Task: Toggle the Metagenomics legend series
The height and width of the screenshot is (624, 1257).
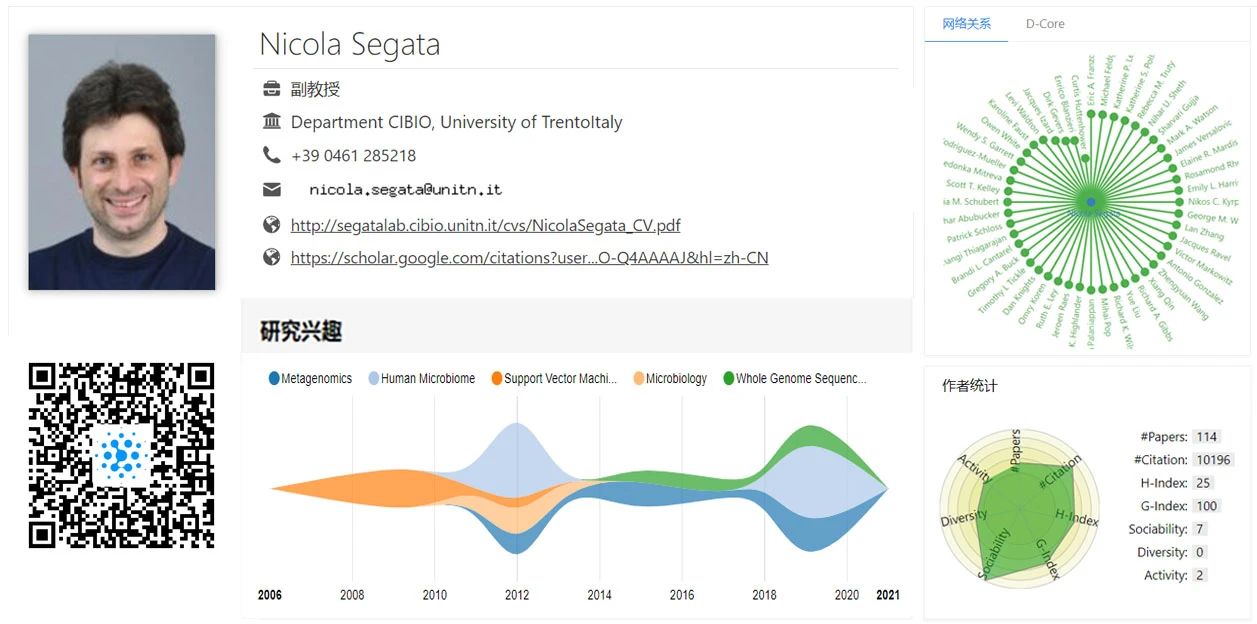Action: (x=310, y=378)
